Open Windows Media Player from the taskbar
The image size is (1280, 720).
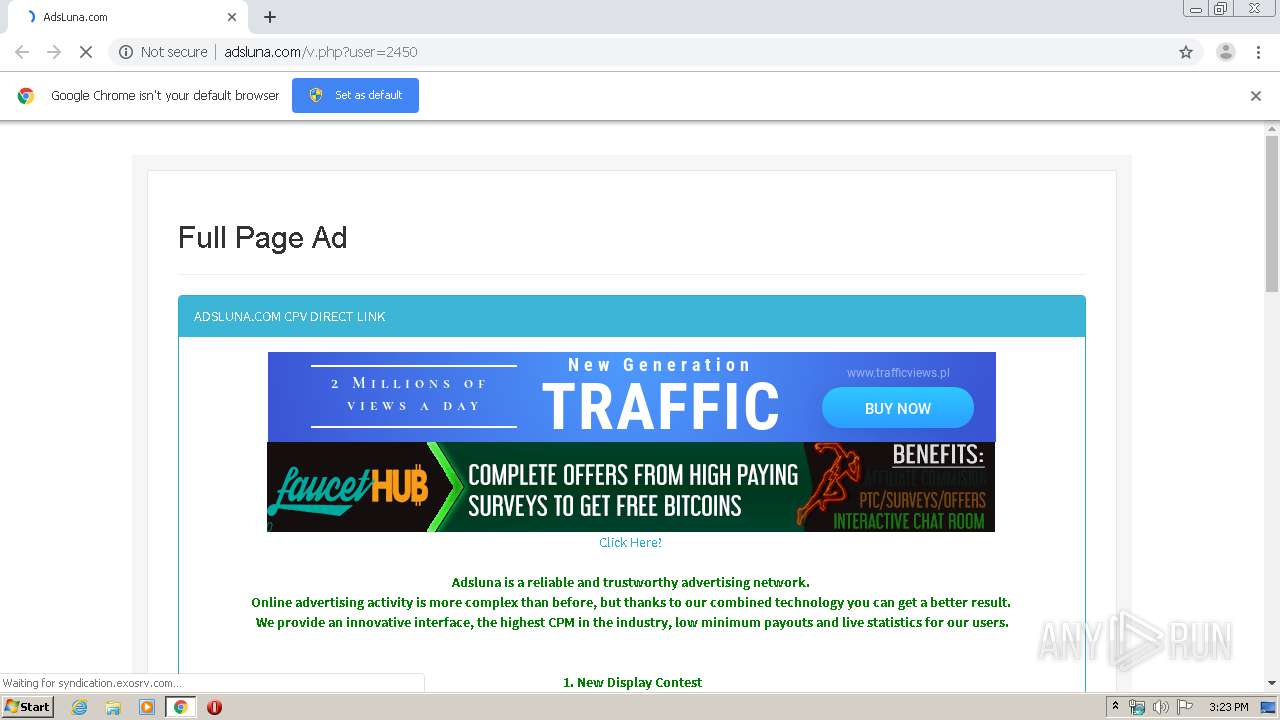pos(147,707)
